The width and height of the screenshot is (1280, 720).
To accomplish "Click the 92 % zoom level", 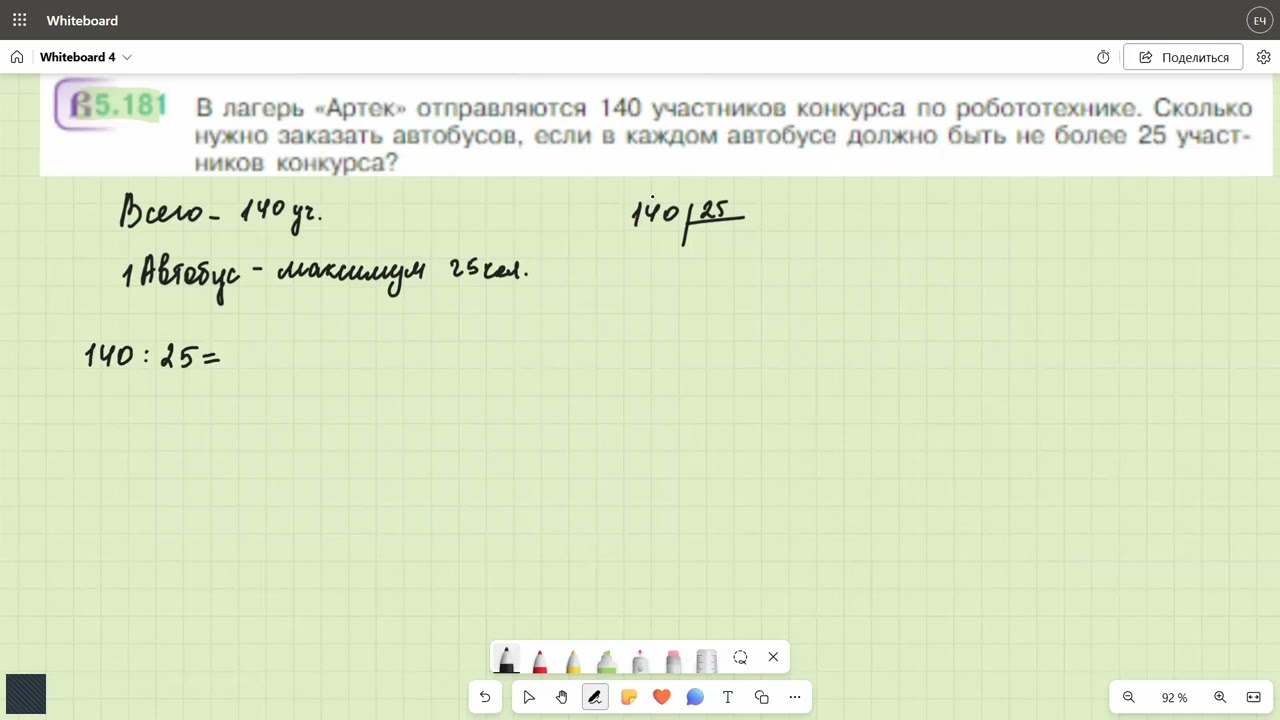I will pos(1175,698).
